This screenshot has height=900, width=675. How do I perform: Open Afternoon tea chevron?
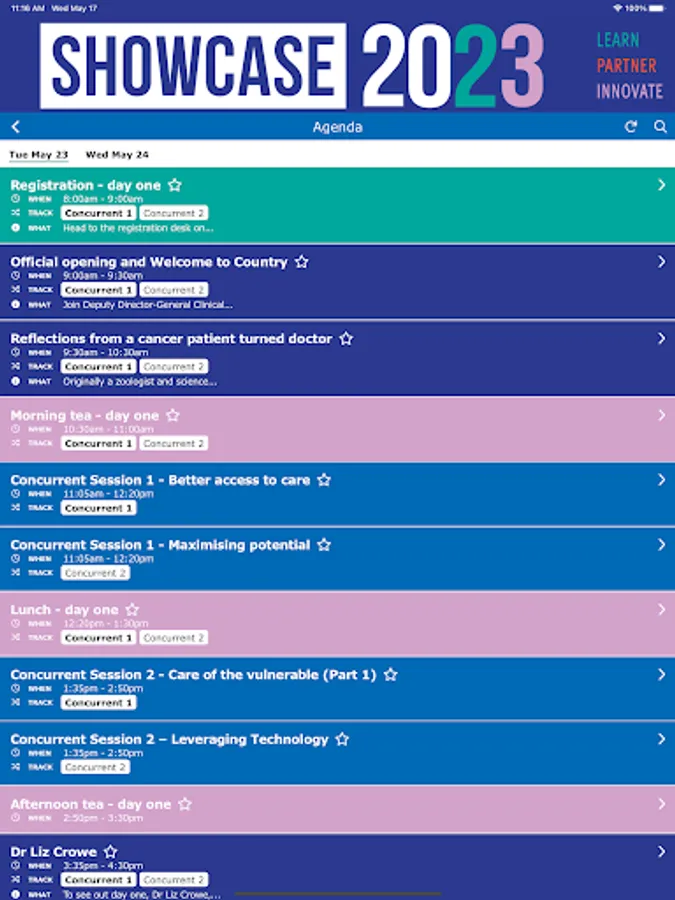point(661,804)
